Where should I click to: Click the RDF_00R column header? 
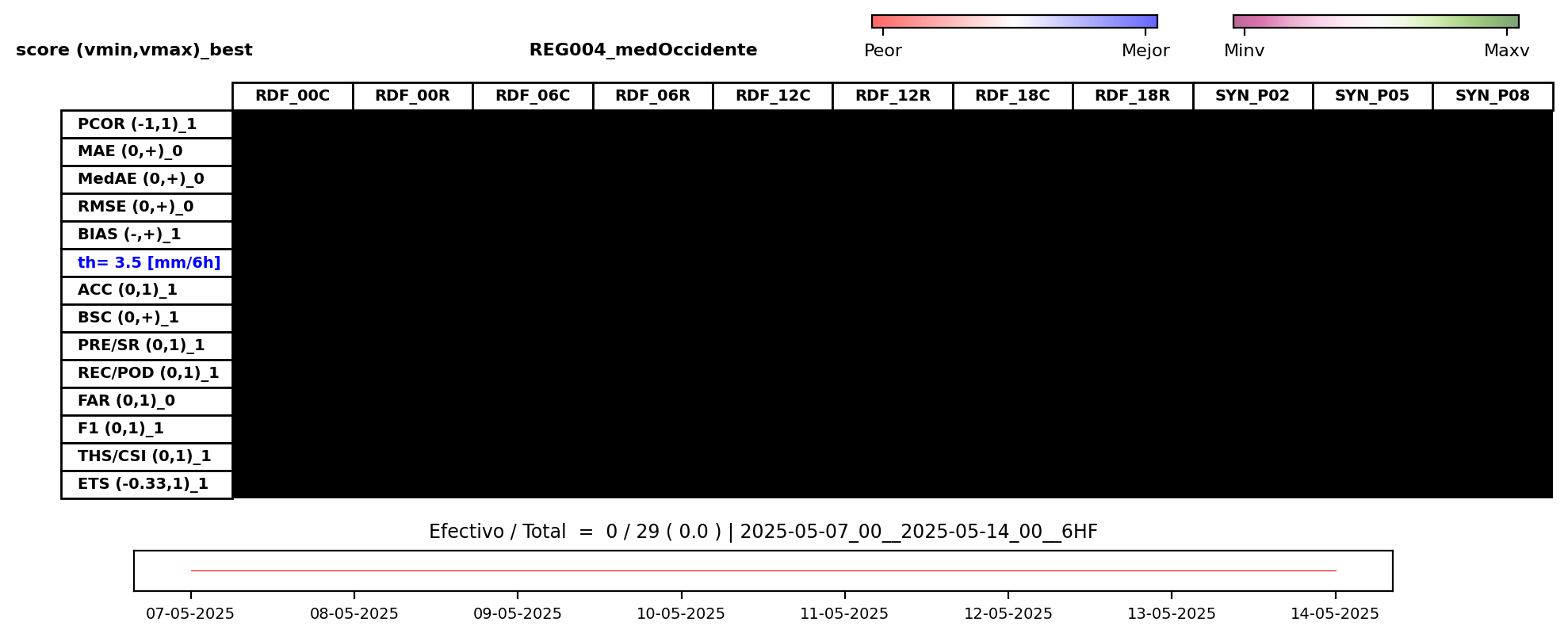(x=412, y=97)
